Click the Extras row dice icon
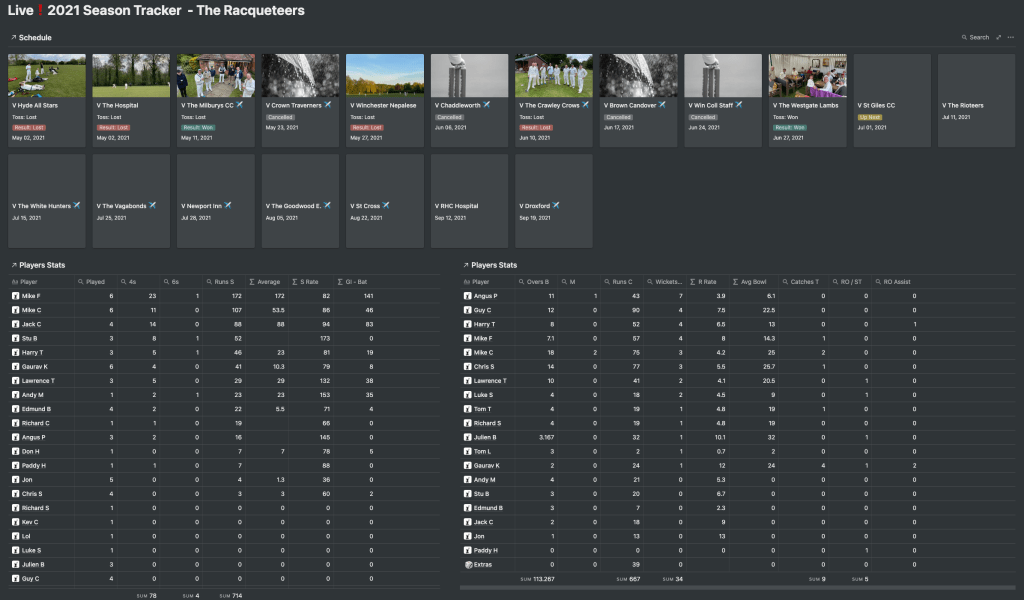The height and width of the screenshot is (600, 1024). (467, 565)
